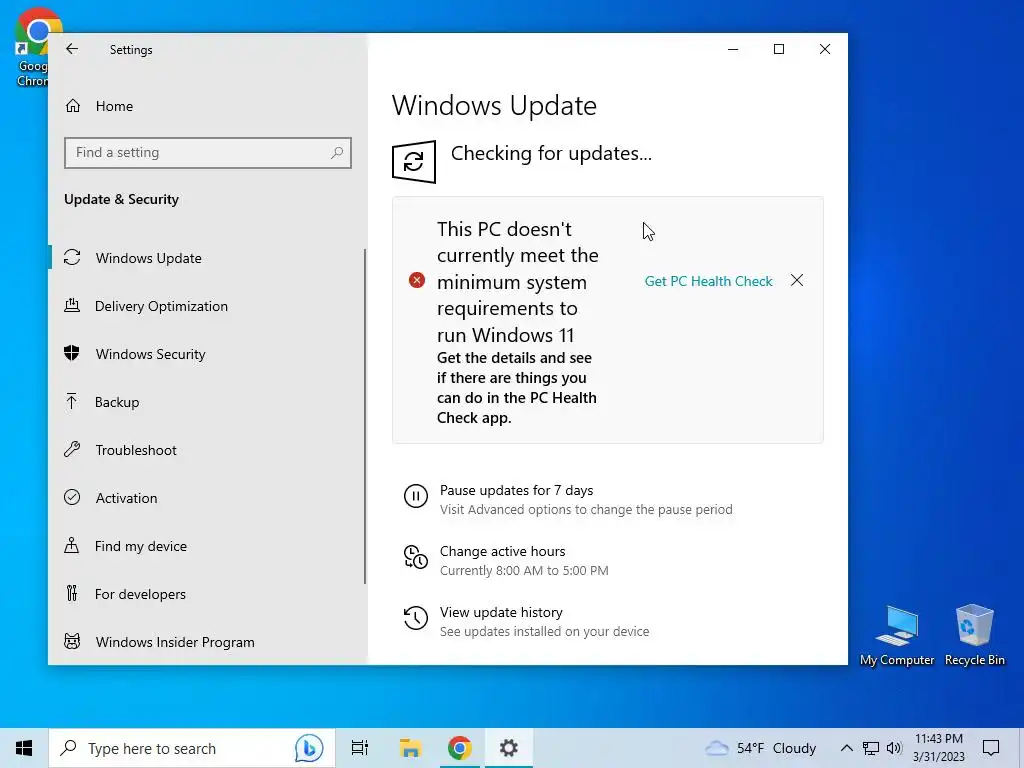
Task: Open Task View from the taskbar
Action: pyautogui.click(x=360, y=748)
